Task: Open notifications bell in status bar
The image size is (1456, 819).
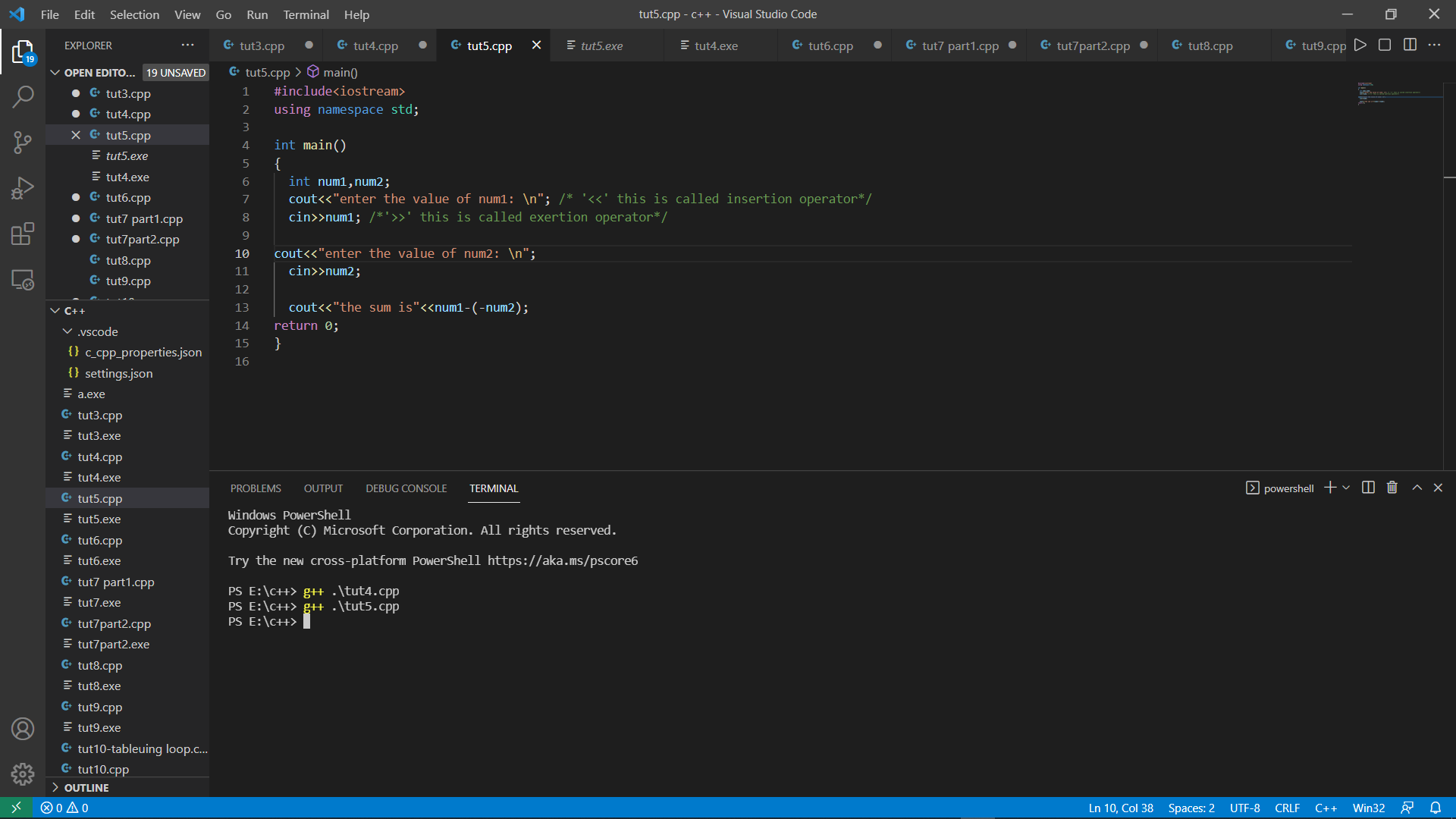Action: click(1436, 808)
